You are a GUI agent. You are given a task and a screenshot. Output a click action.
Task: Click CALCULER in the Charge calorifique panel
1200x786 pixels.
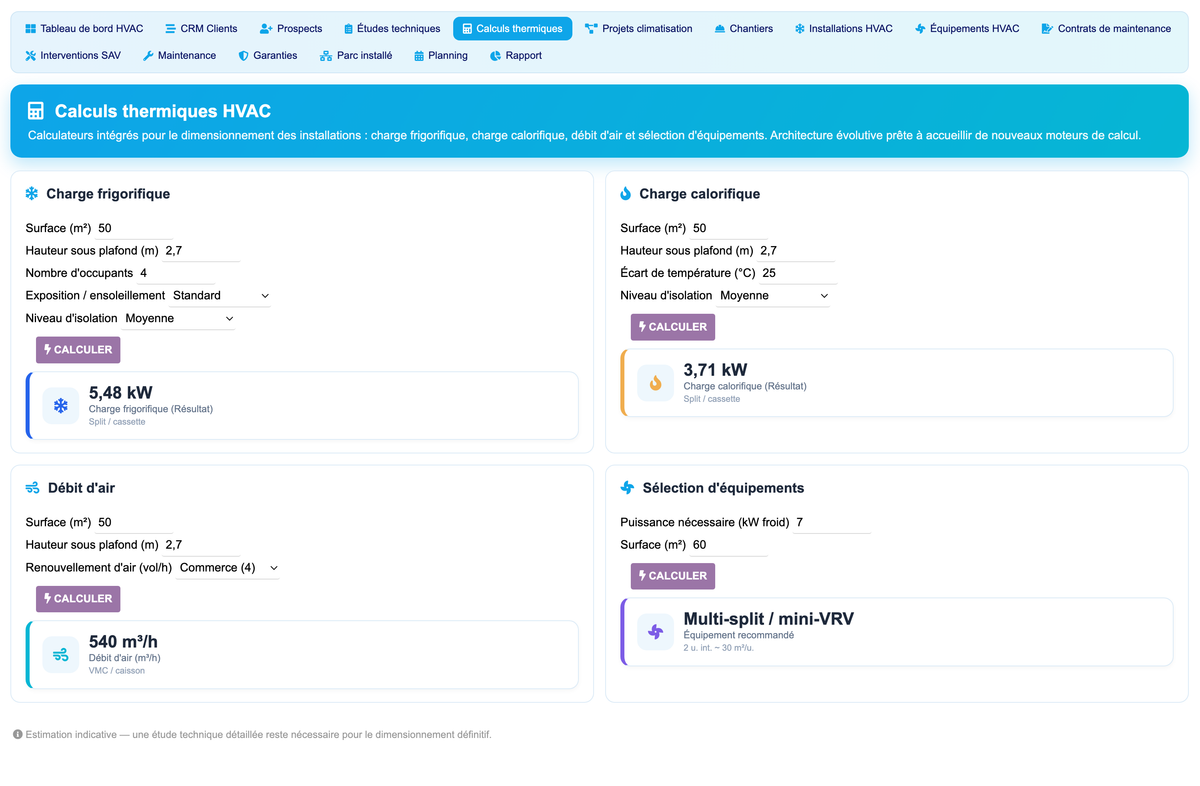click(x=673, y=327)
